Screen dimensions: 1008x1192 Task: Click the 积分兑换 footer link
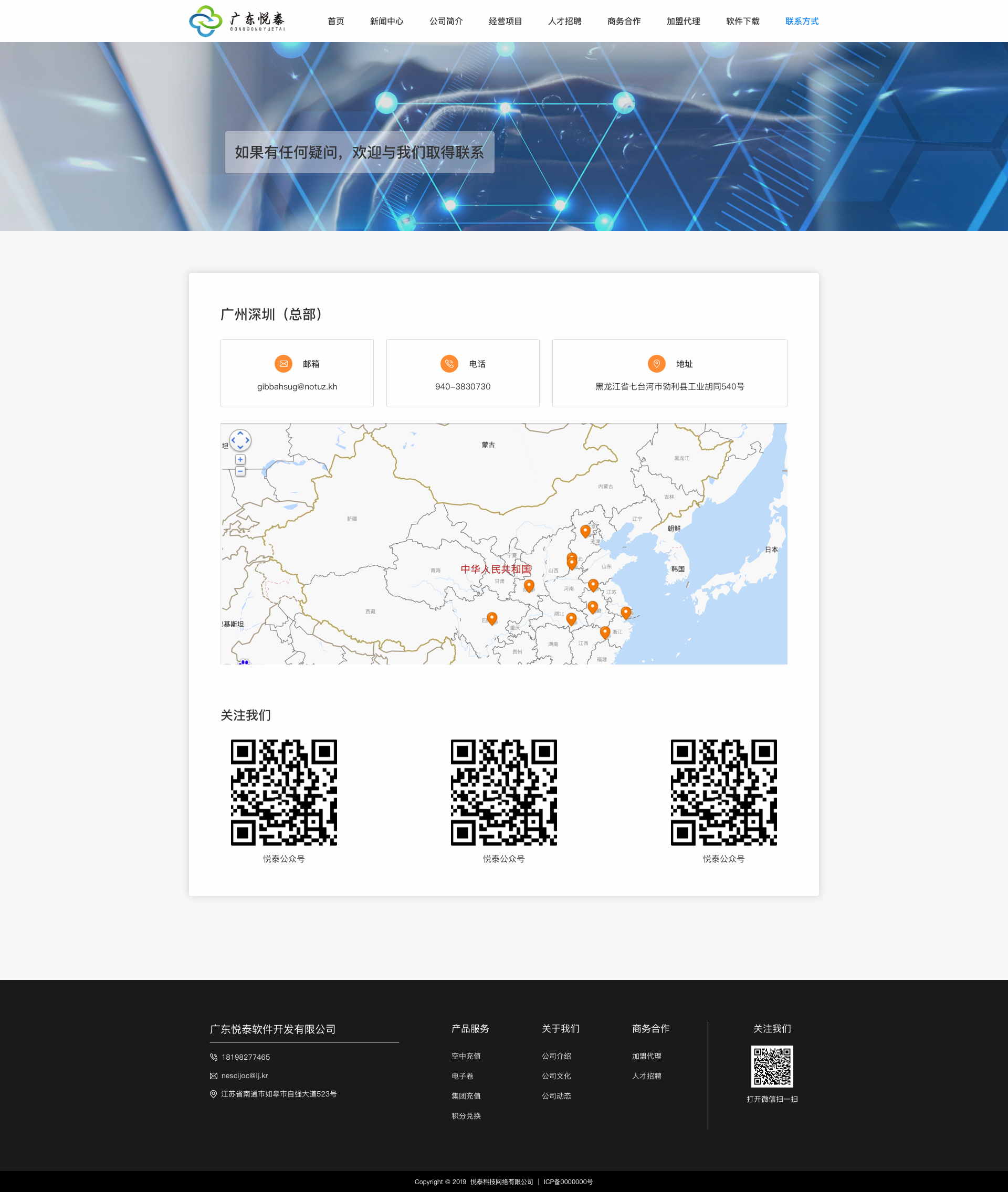466,1115
